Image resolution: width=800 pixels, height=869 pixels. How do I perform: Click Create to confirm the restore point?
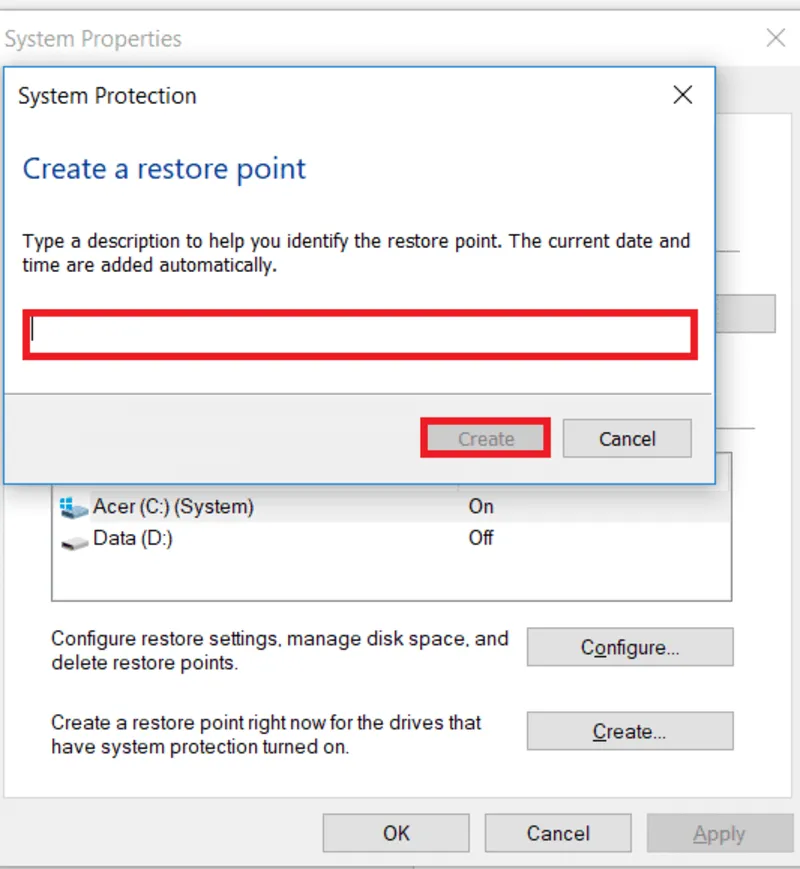click(484, 438)
